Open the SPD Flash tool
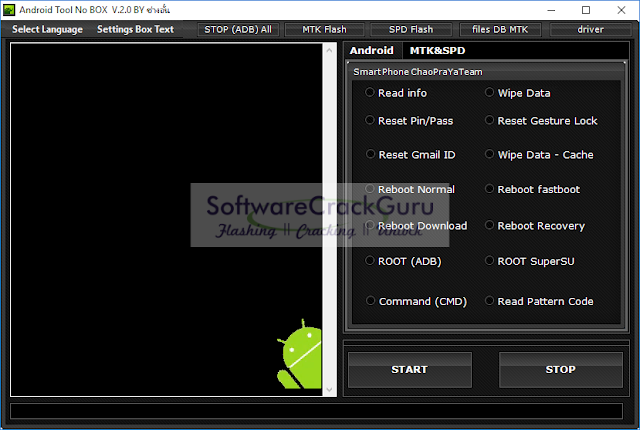 411,29
